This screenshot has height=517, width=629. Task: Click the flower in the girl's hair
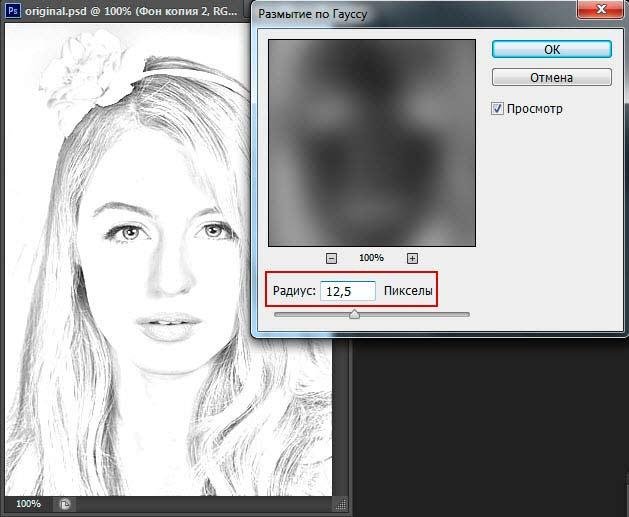[95, 68]
